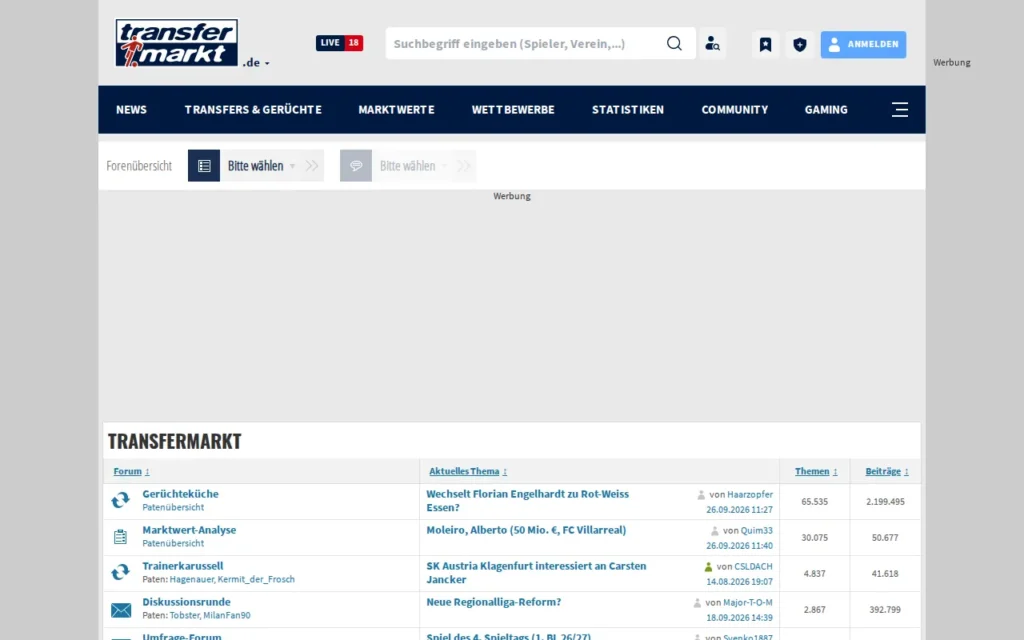Open thread Wechselt Florian Engelhardt zu Rot-Weiss Essen

[528, 500]
